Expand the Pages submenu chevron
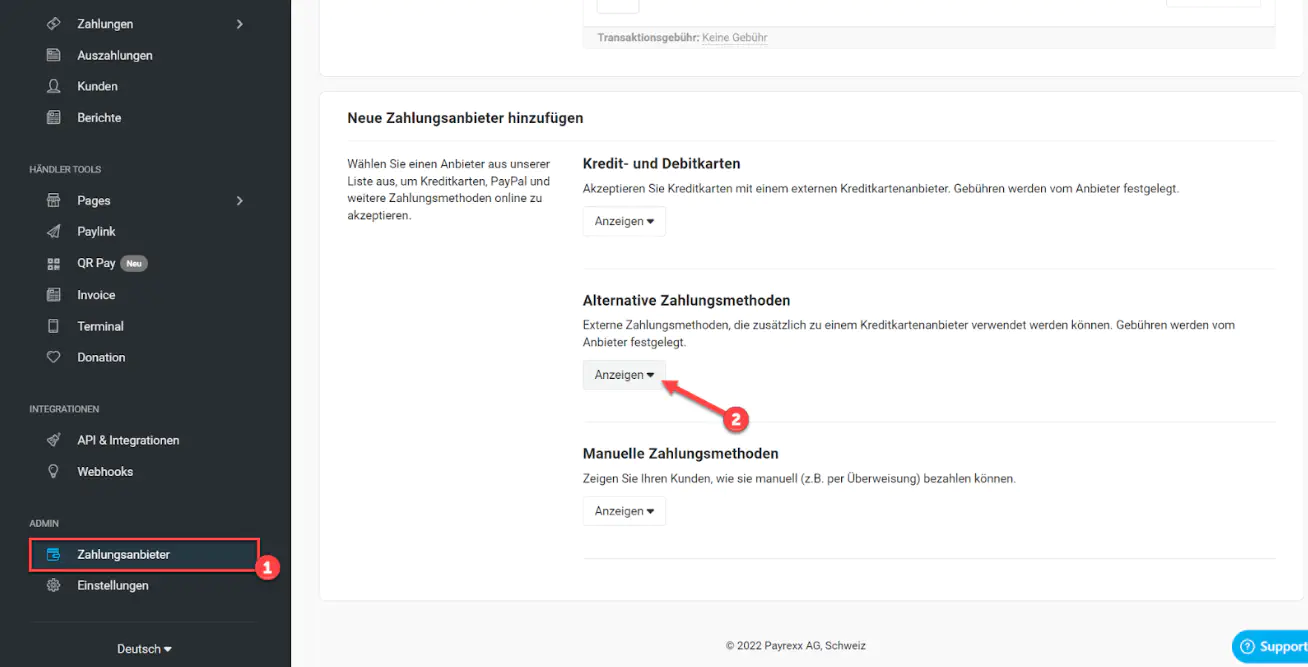1308x667 pixels. (x=240, y=200)
